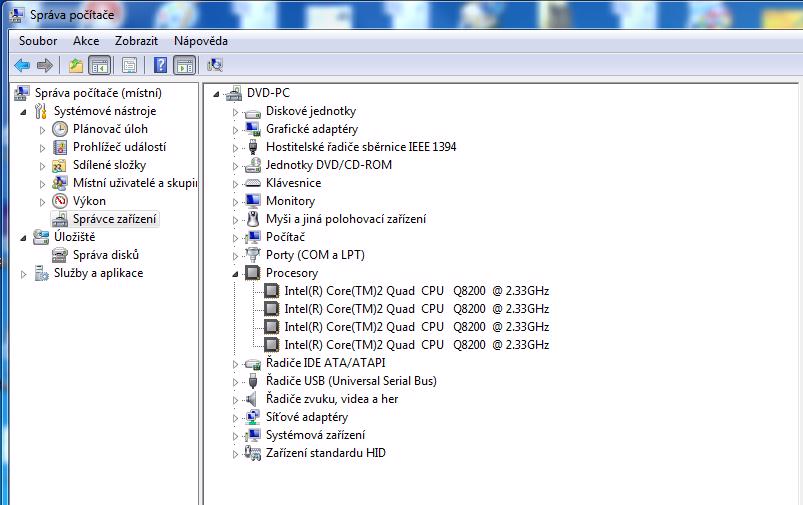803x505 pixels.
Task: Click the Síťové adaptéry network icon
Action: 252,417
